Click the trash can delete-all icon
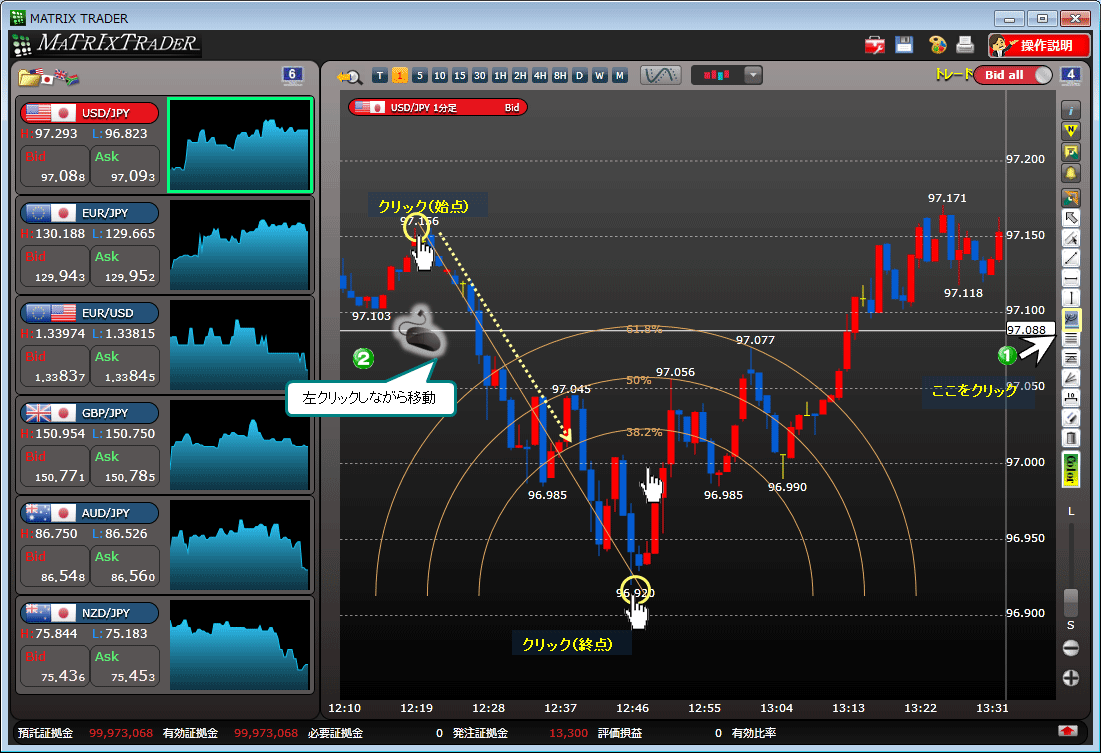The image size is (1101, 753). coord(1070,439)
